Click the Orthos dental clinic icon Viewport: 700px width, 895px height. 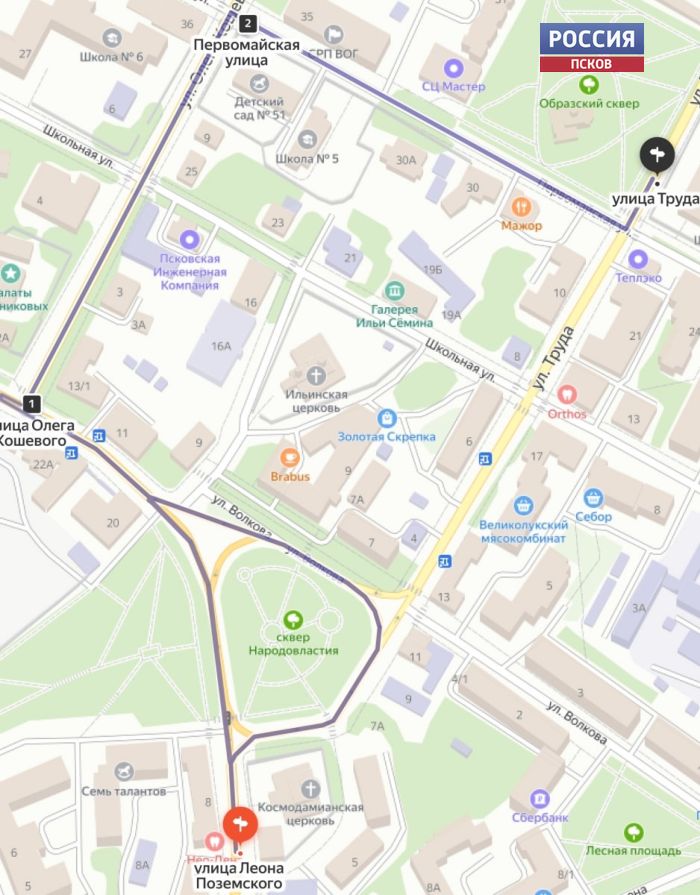(x=567, y=394)
